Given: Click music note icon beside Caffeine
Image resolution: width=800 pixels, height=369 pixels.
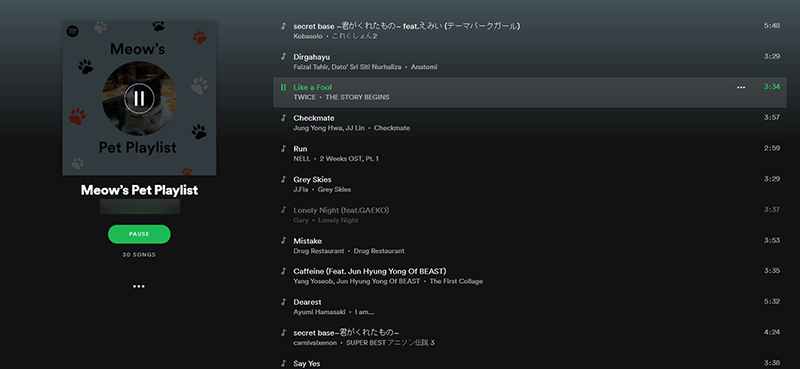Looking at the screenshot, I should click(283, 271).
